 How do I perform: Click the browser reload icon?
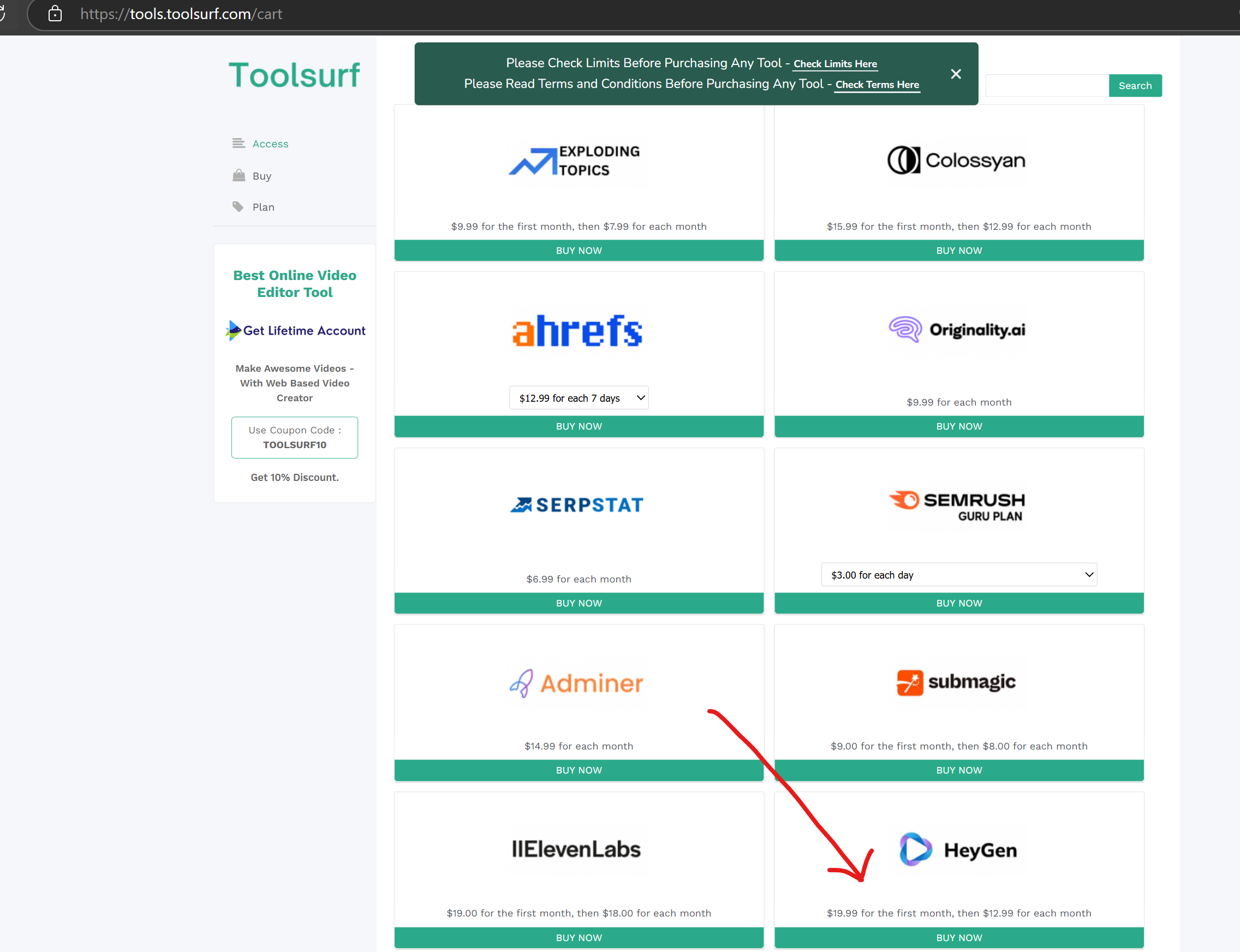pyautogui.click(x=3, y=13)
